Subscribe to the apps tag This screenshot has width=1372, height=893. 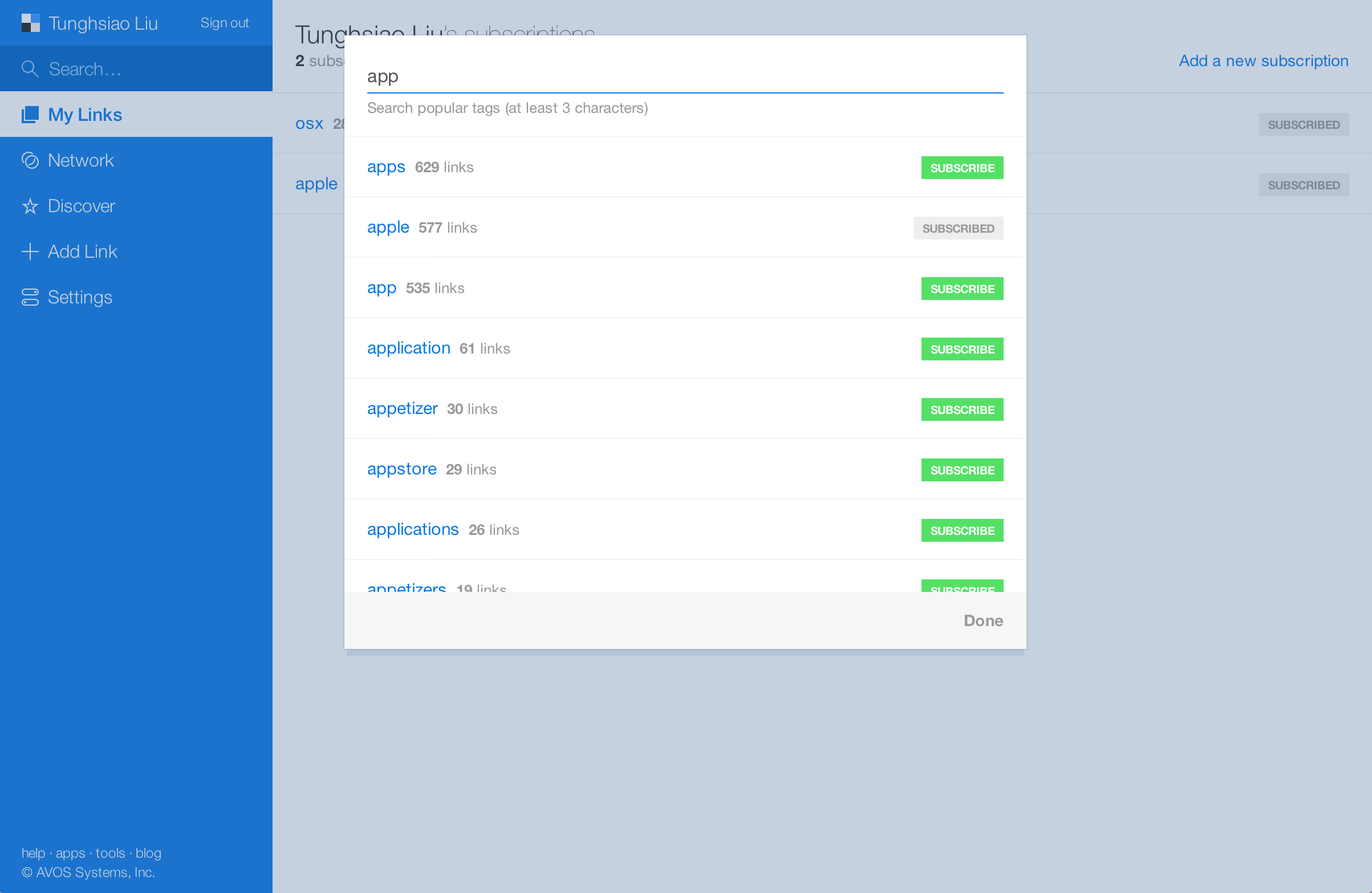coord(961,168)
